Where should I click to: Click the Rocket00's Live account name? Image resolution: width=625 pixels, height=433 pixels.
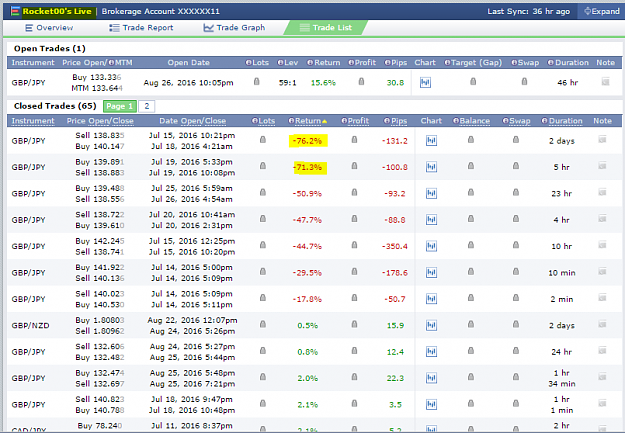tap(57, 11)
